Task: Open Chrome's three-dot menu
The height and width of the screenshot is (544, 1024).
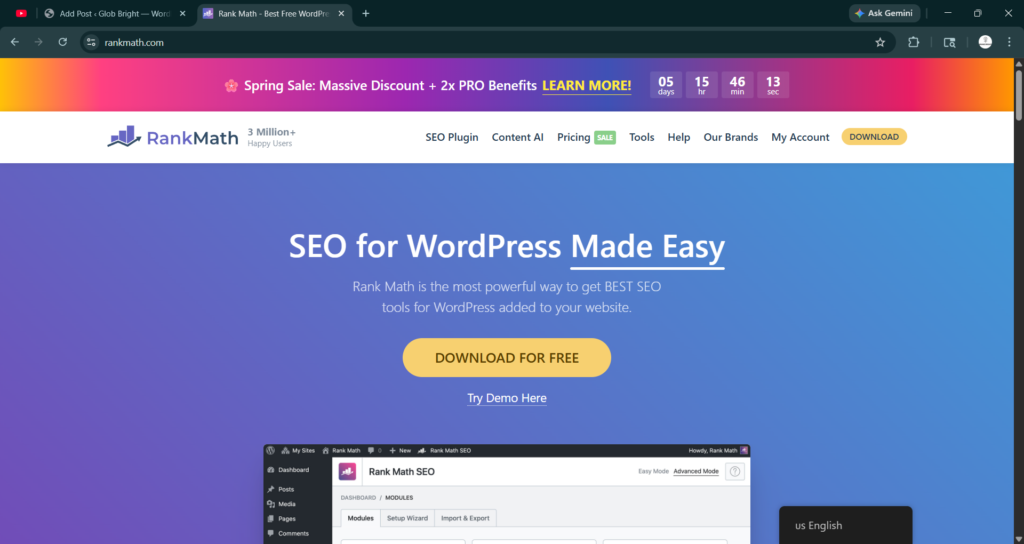Action: click(1008, 42)
